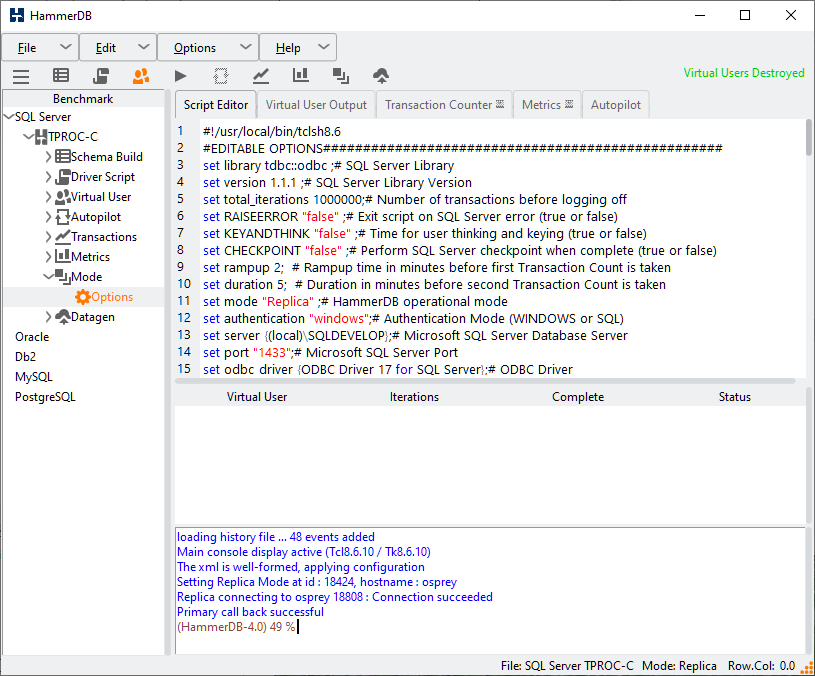Click the Autopilot dashed-loop toolbar icon
The height and width of the screenshot is (676, 815).
pos(221,75)
